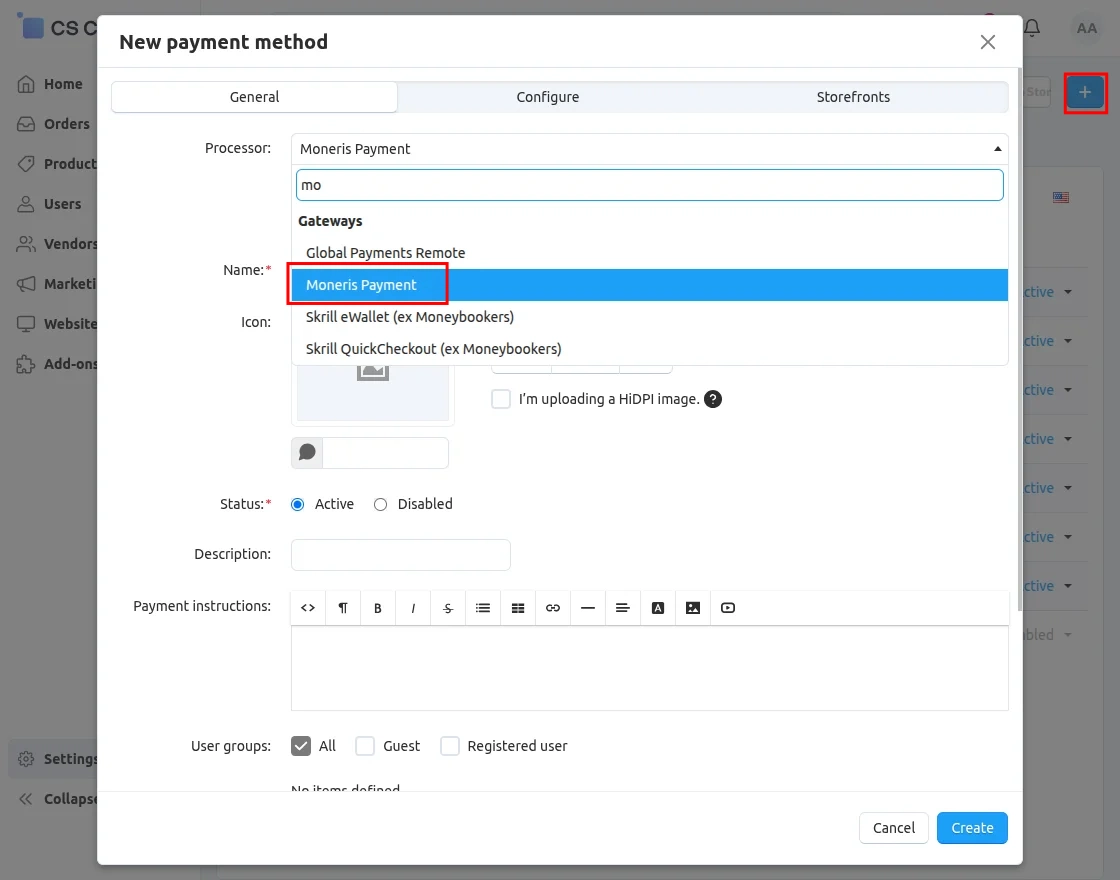Click the Products sidebar tag icon
This screenshot has height=880, width=1120.
click(x=26, y=164)
